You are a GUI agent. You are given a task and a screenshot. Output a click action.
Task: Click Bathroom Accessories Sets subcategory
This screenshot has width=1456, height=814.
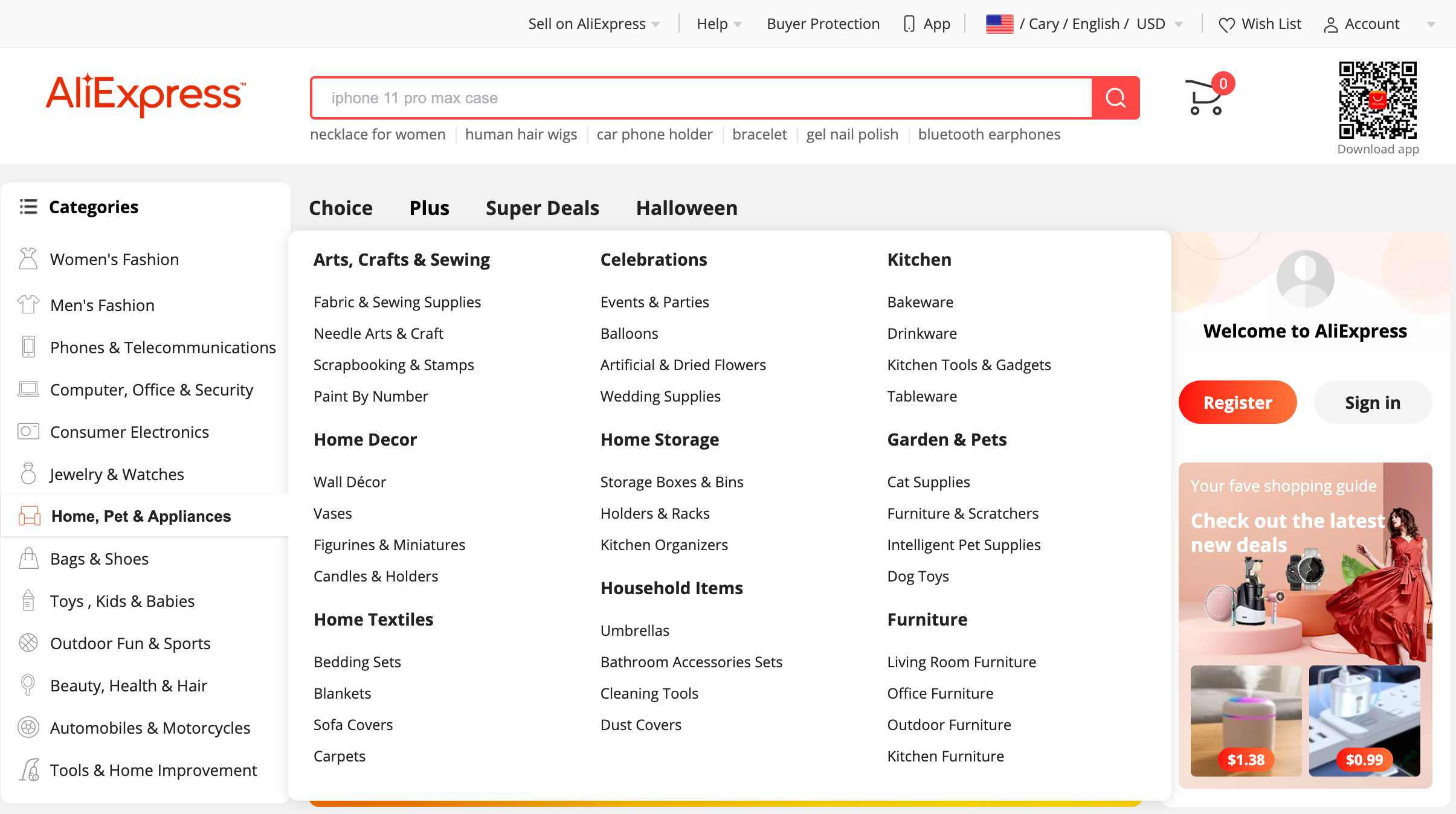point(691,662)
